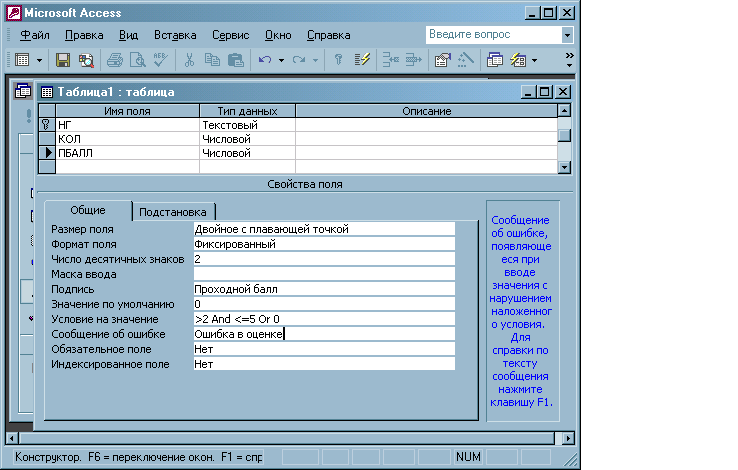Open the Вид menu

pos(128,35)
